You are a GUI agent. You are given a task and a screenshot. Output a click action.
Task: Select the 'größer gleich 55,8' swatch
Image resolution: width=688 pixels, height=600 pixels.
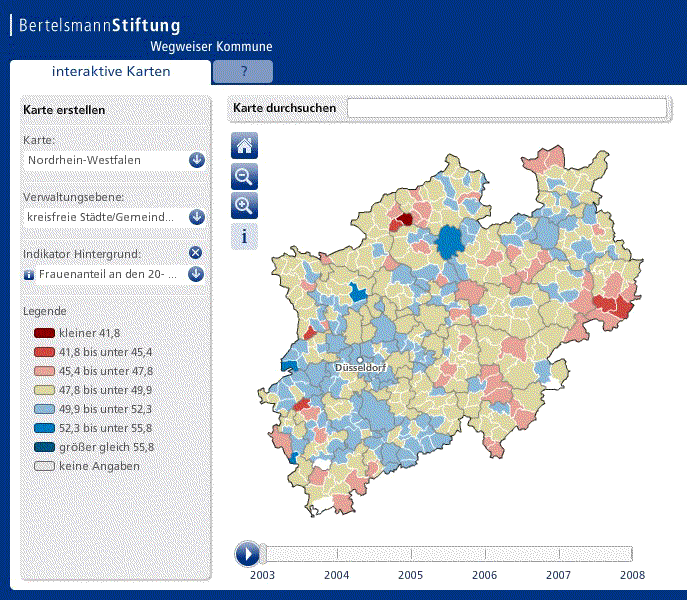coord(44,447)
